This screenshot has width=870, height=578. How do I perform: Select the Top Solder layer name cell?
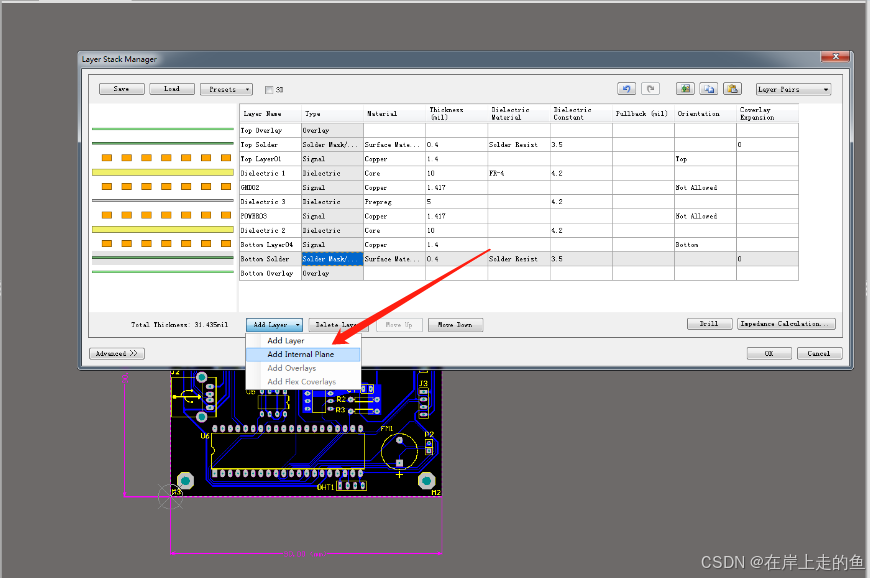[x=270, y=145]
